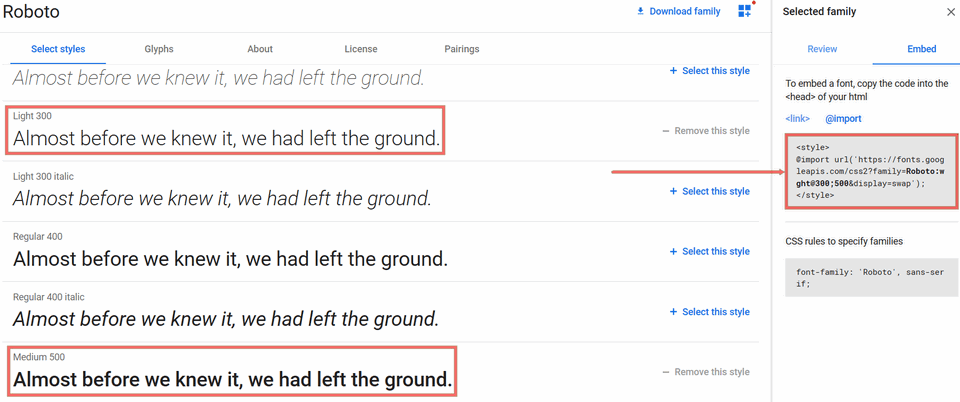Go to the License tab
The height and width of the screenshot is (402, 960).
tap(361, 49)
